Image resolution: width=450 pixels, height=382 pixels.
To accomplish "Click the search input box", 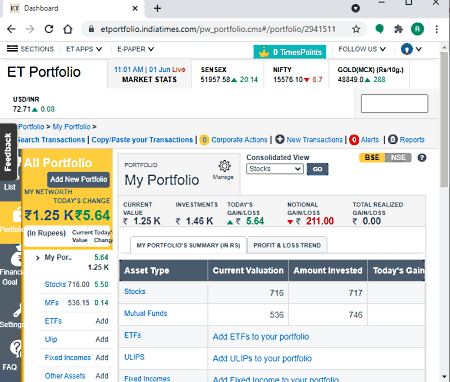I will [394, 103].
